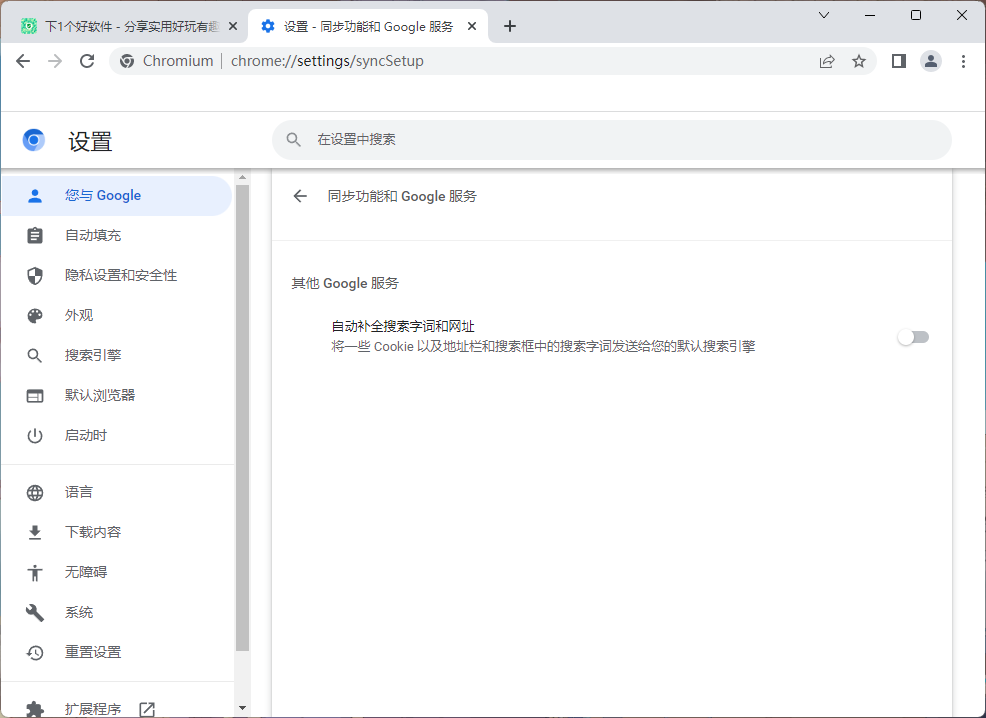The width and height of the screenshot is (986, 718).
Task: Go back to previous page in browser
Action: click(23, 61)
